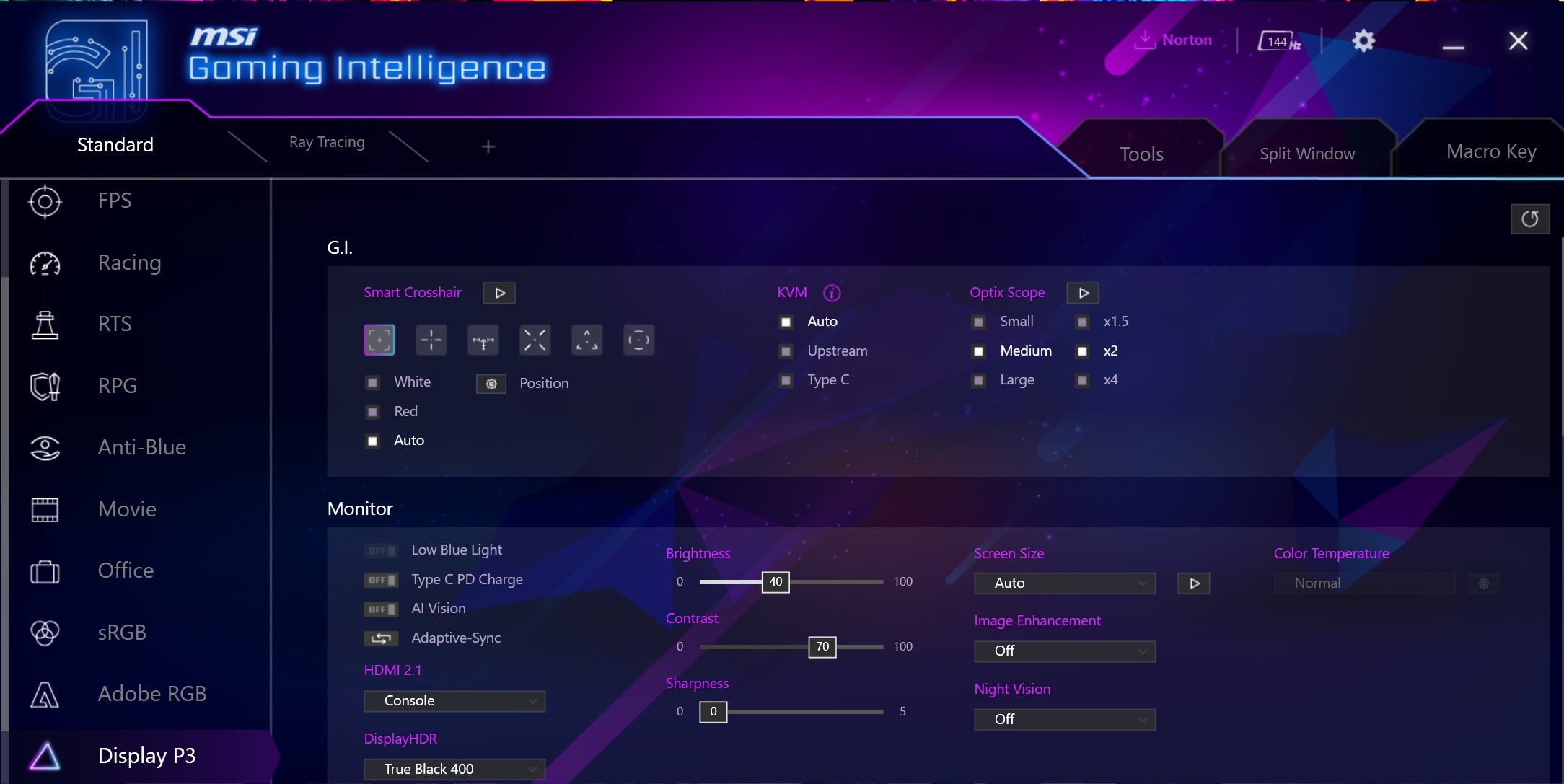Add a new profile tab with plus
1564x784 pixels.
(488, 147)
